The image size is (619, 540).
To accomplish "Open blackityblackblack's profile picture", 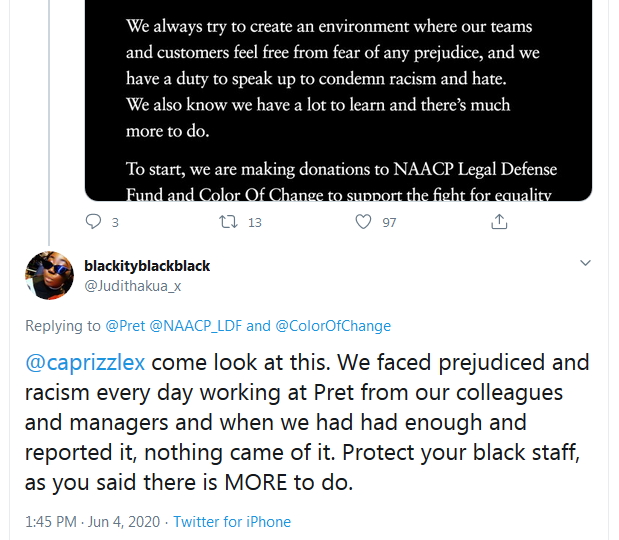I will click(x=49, y=276).
